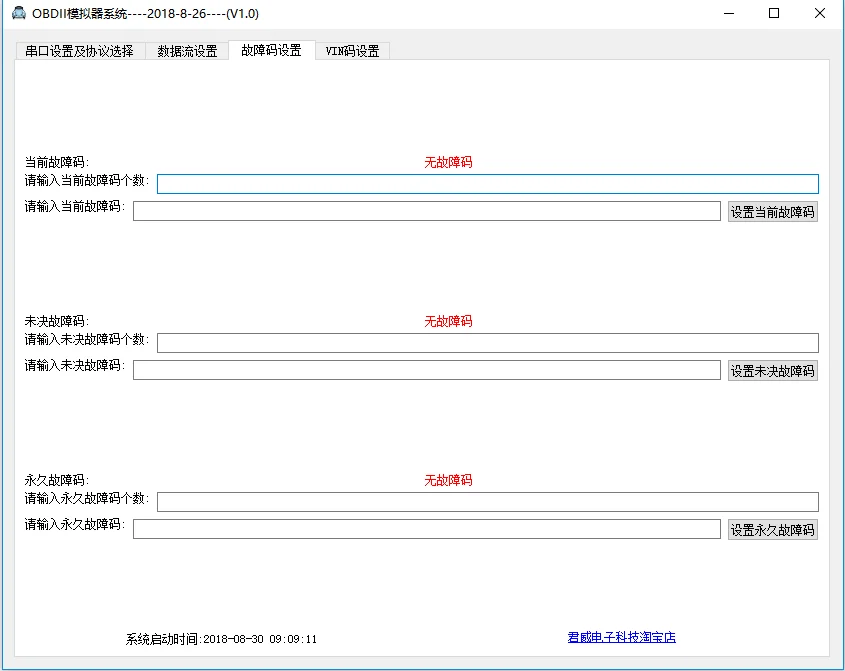Focus the 请输入当前故障码个数 input field
The image size is (845, 671).
click(x=488, y=184)
